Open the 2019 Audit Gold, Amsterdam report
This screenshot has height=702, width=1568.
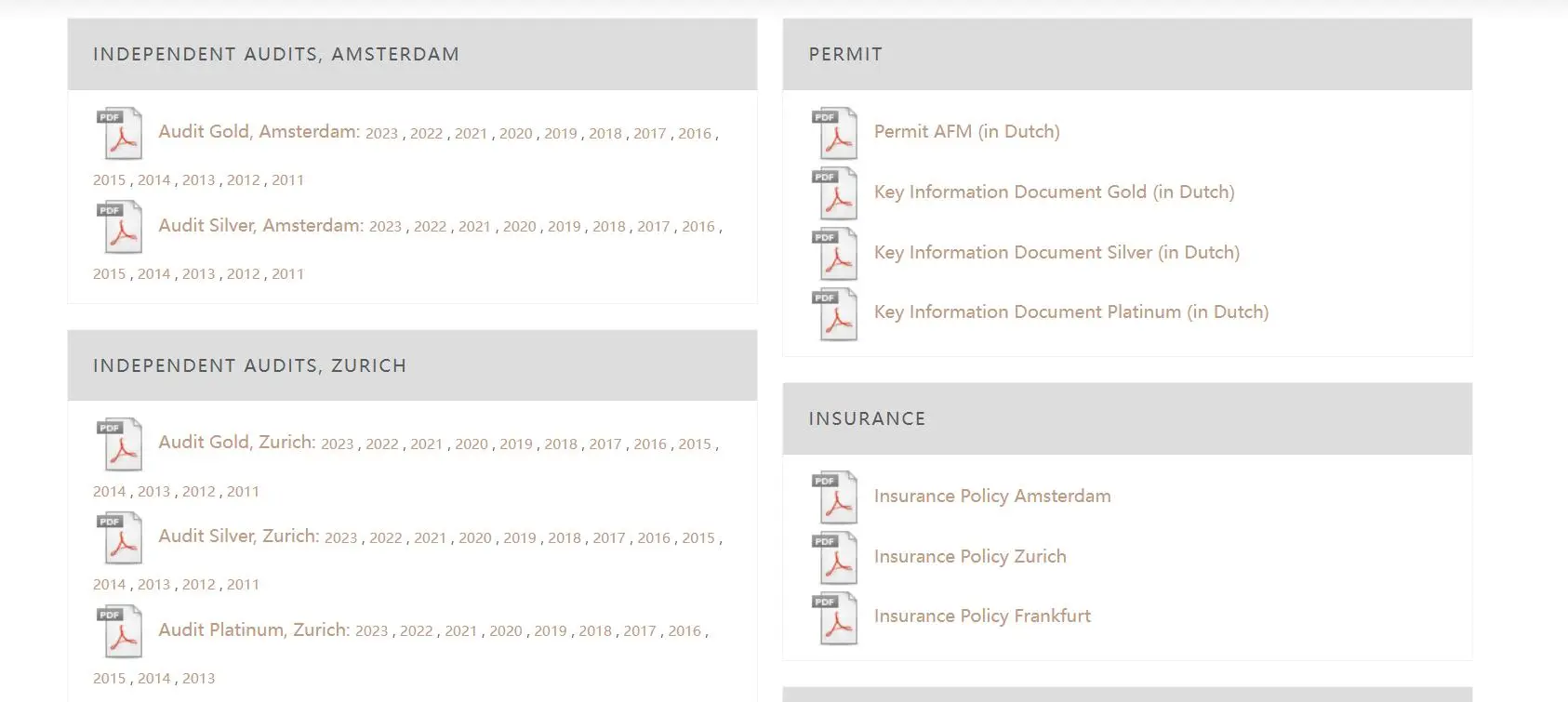[x=560, y=134]
